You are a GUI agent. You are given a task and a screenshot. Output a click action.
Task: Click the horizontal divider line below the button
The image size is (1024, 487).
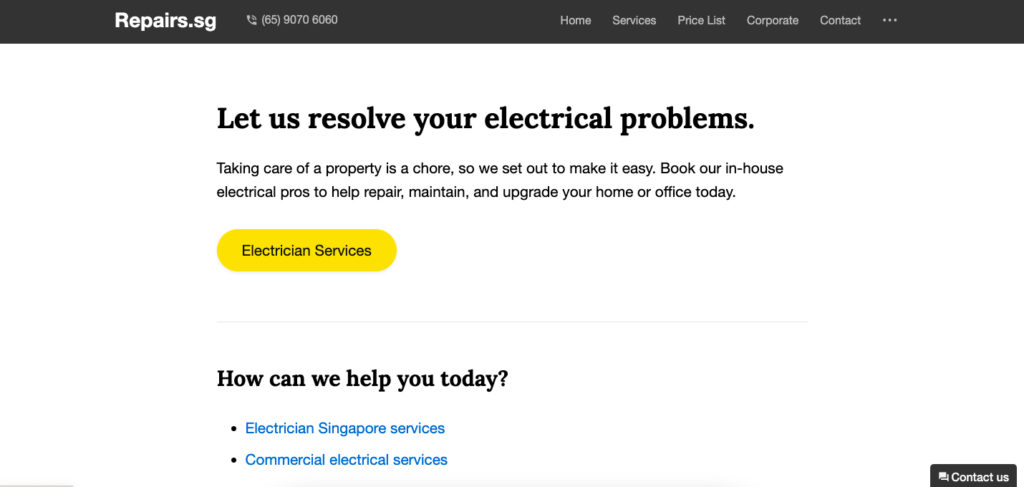tap(512, 322)
